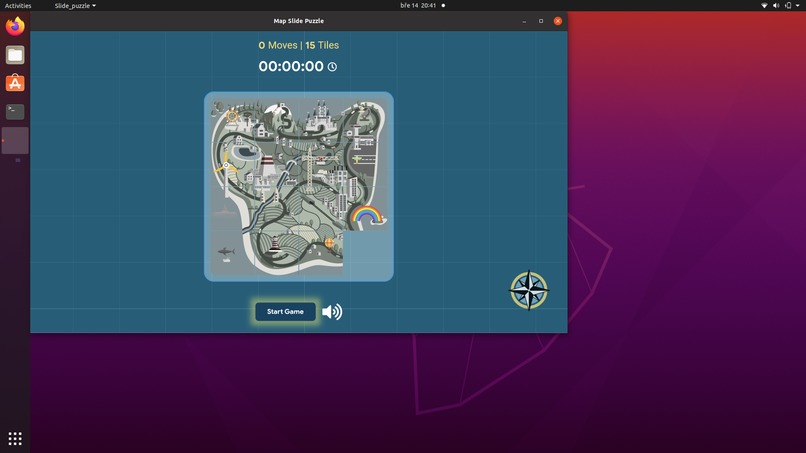This screenshot has height=453, width=806.
Task: Open the Activities overview
Action: 18,6
